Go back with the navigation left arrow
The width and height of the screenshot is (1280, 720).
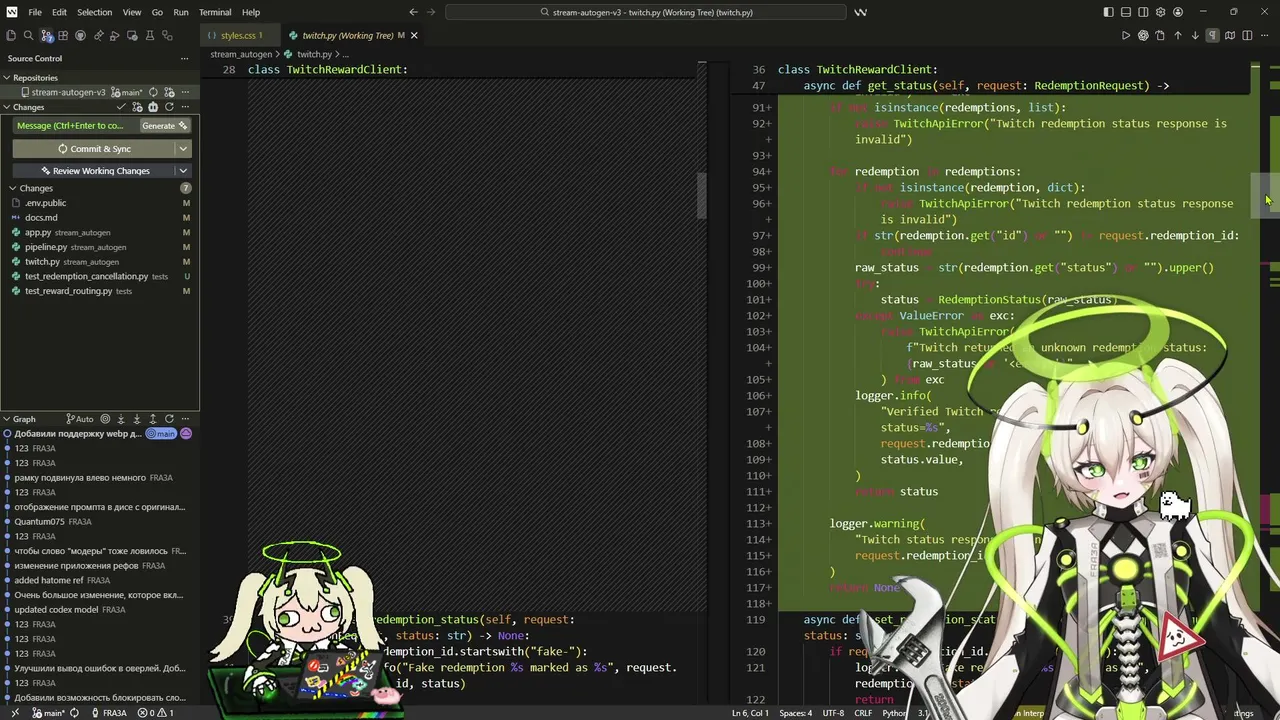pyautogui.click(x=413, y=12)
